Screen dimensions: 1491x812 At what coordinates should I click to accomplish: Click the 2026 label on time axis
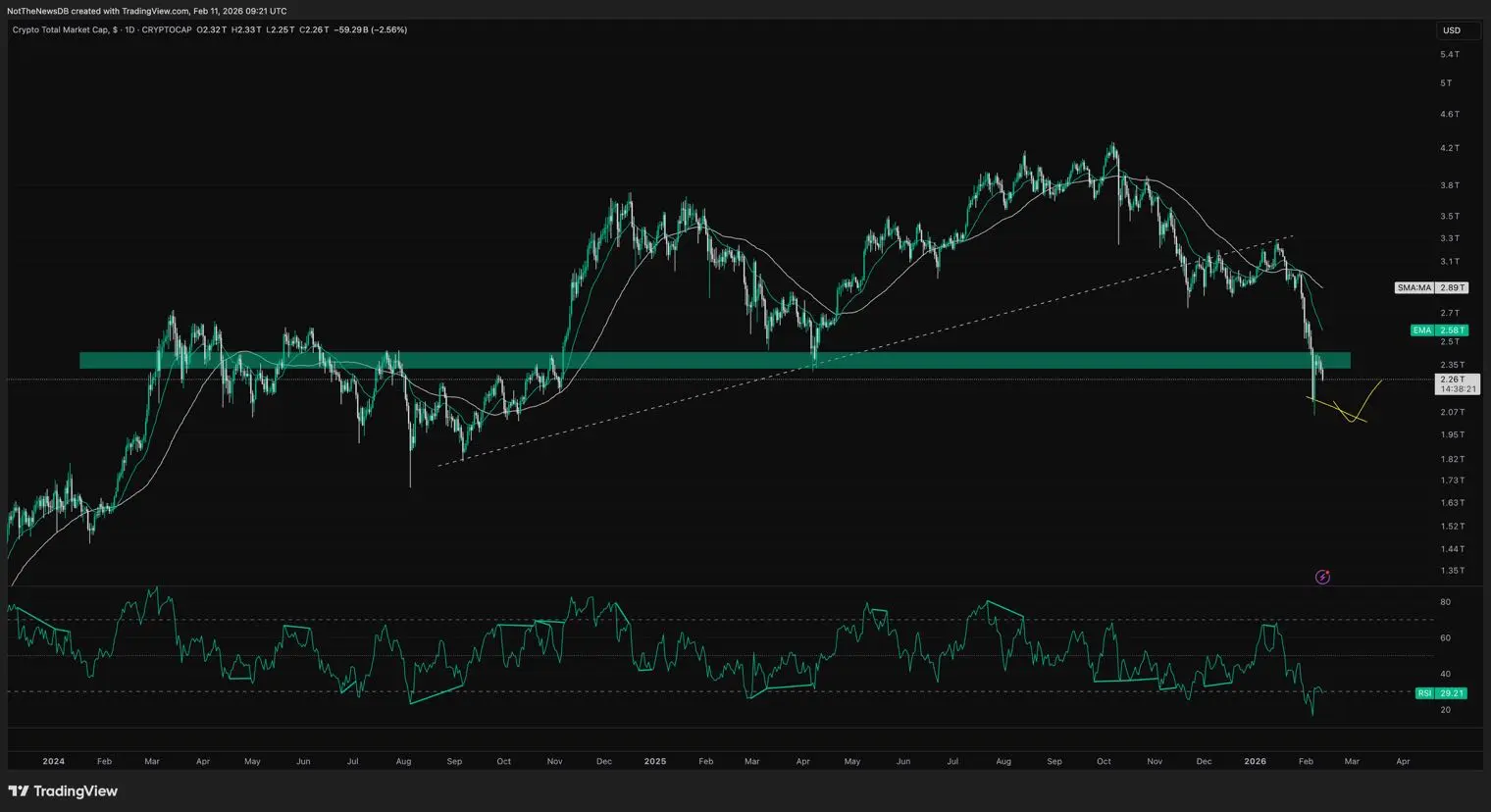click(1255, 761)
